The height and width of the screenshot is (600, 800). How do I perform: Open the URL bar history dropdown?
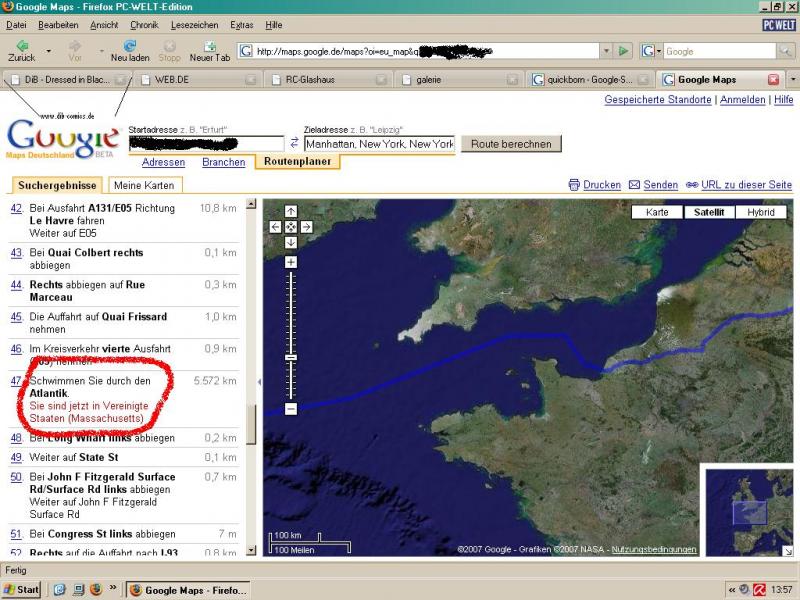605,51
